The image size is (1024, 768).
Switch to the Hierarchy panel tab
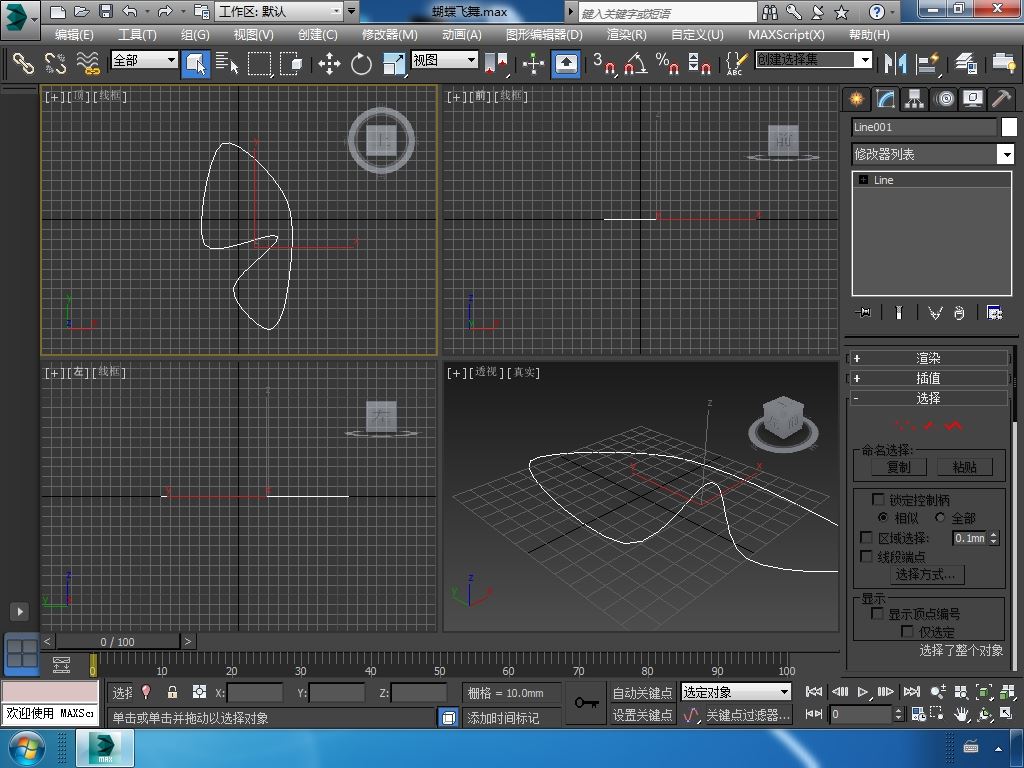click(x=914, y=99)
